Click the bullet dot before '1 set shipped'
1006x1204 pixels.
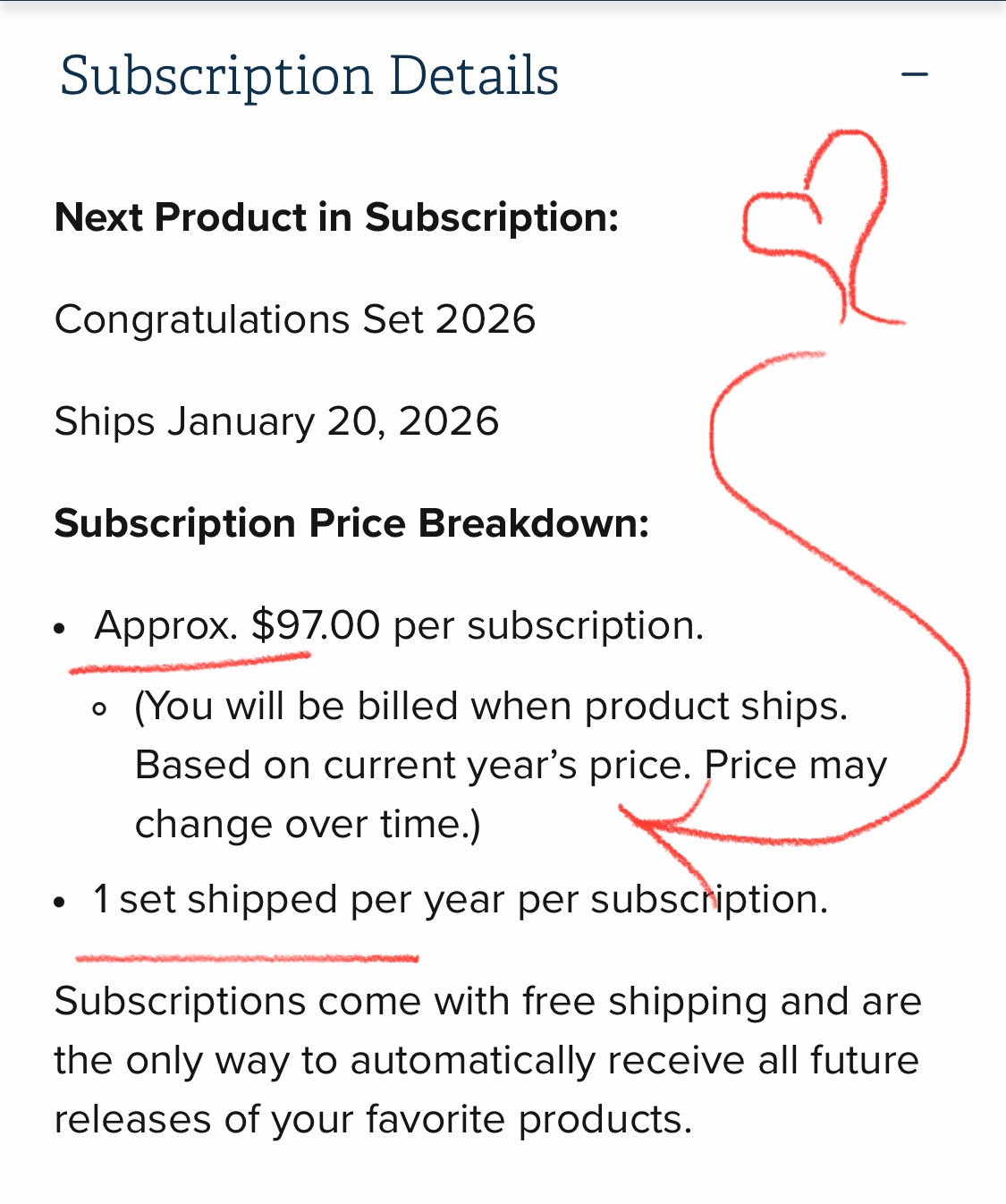point(59,903)
